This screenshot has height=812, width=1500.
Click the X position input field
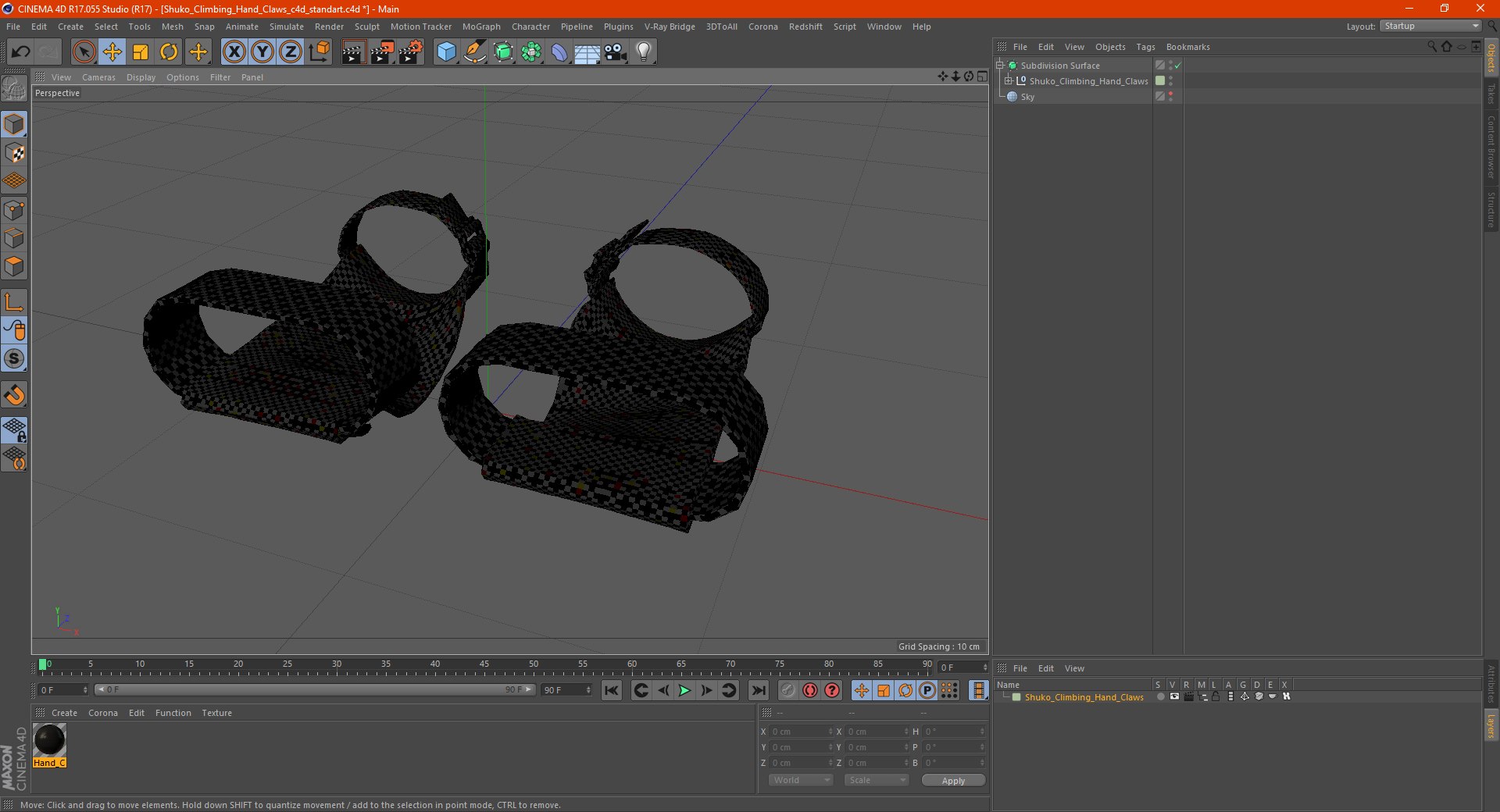tap(802, 732)
